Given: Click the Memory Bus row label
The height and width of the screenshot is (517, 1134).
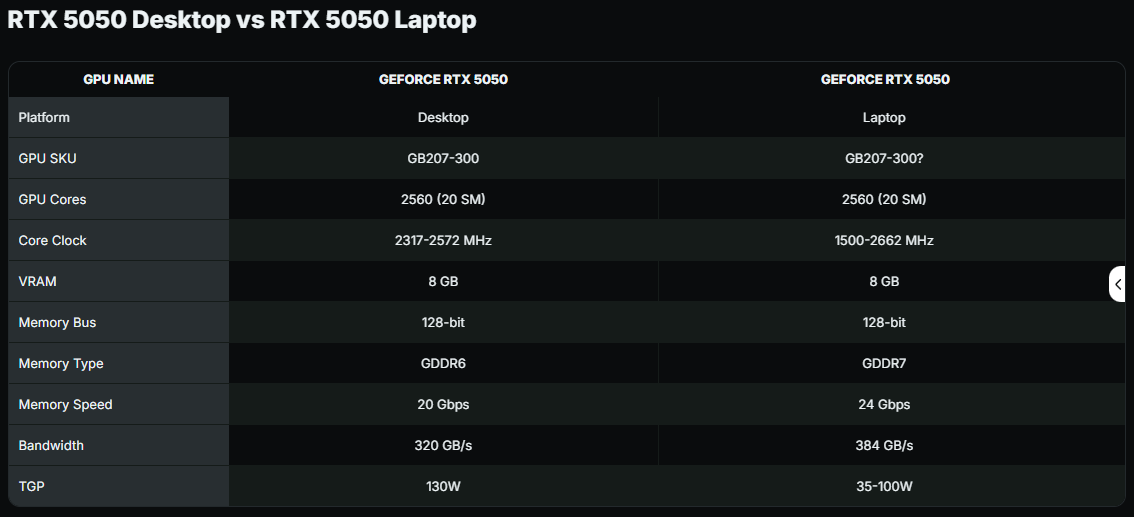Looking at the screenshot, I should (57, 322).
